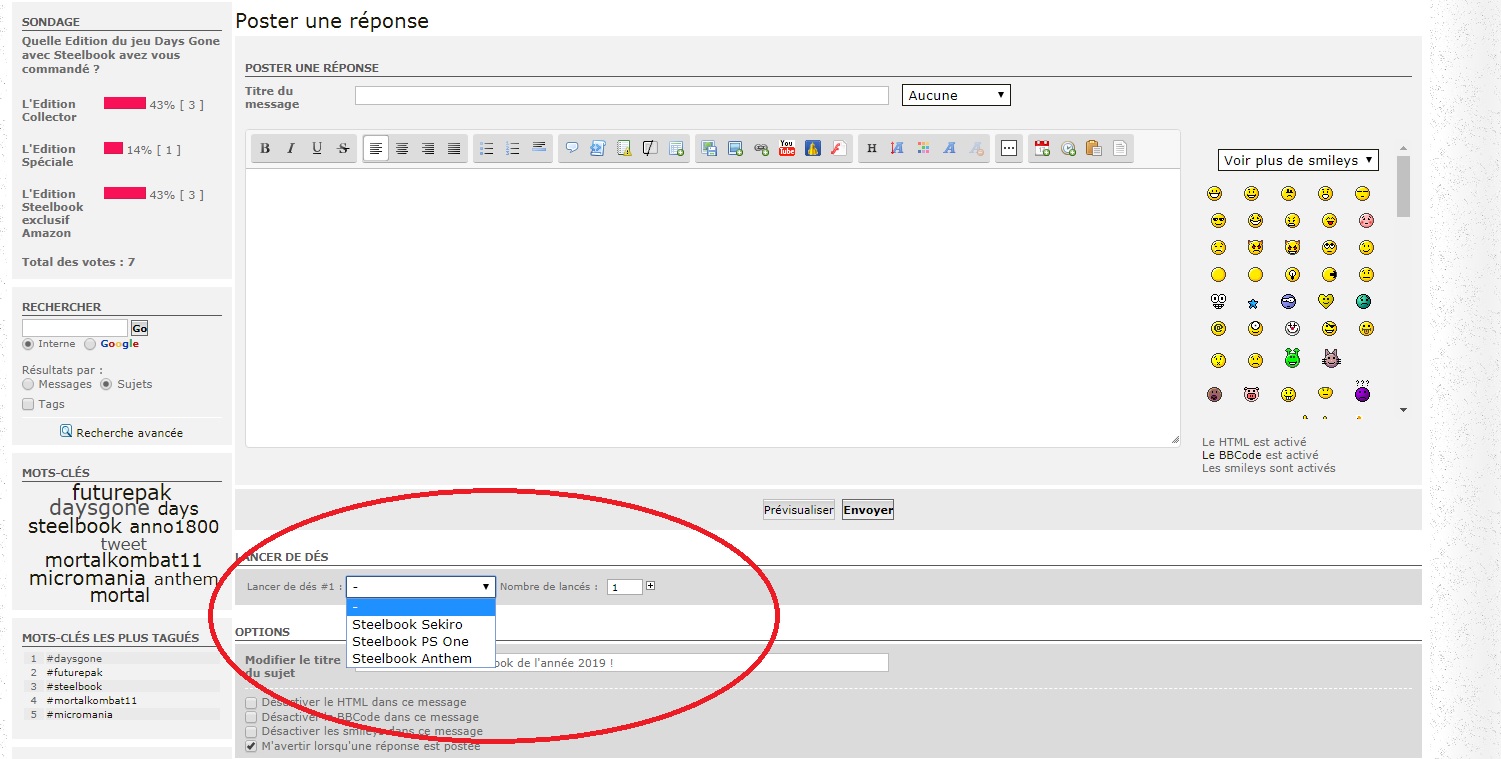This screenshot has width=1501, height=759.
Task: Check Désactiver le BBCode dans ce message
Action: pos(251,717)
